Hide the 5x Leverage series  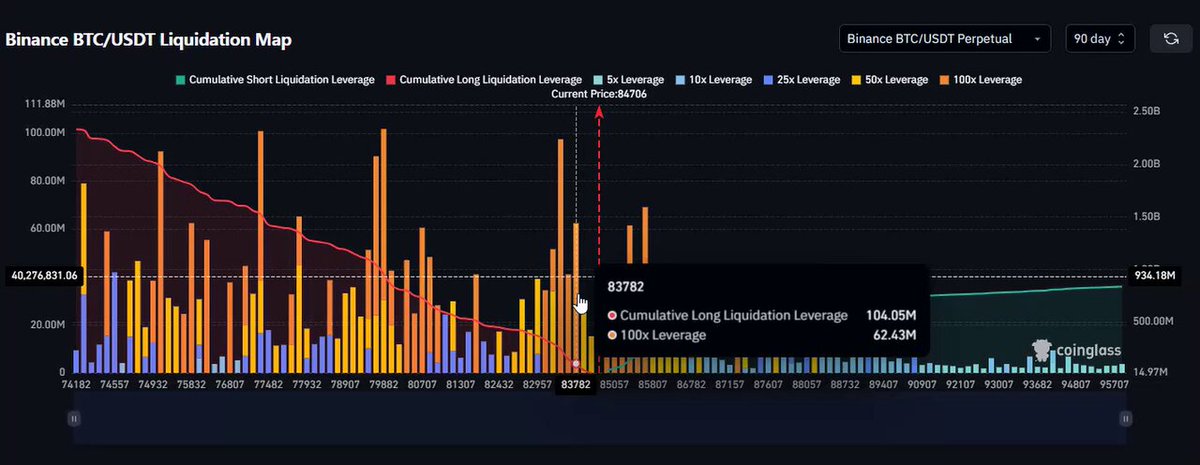628,79
